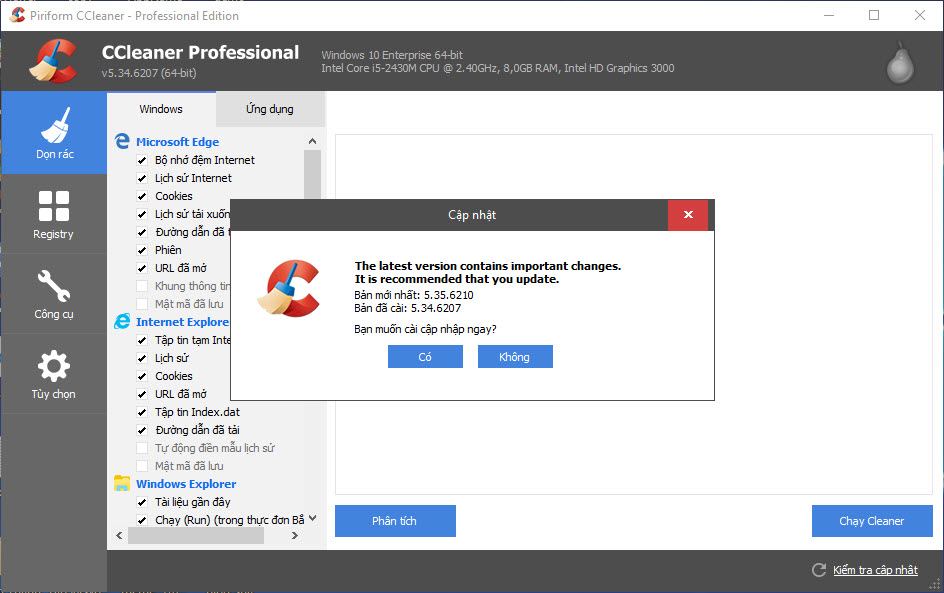
Task: Click Không to decline the update
Action: click(515, 356)
